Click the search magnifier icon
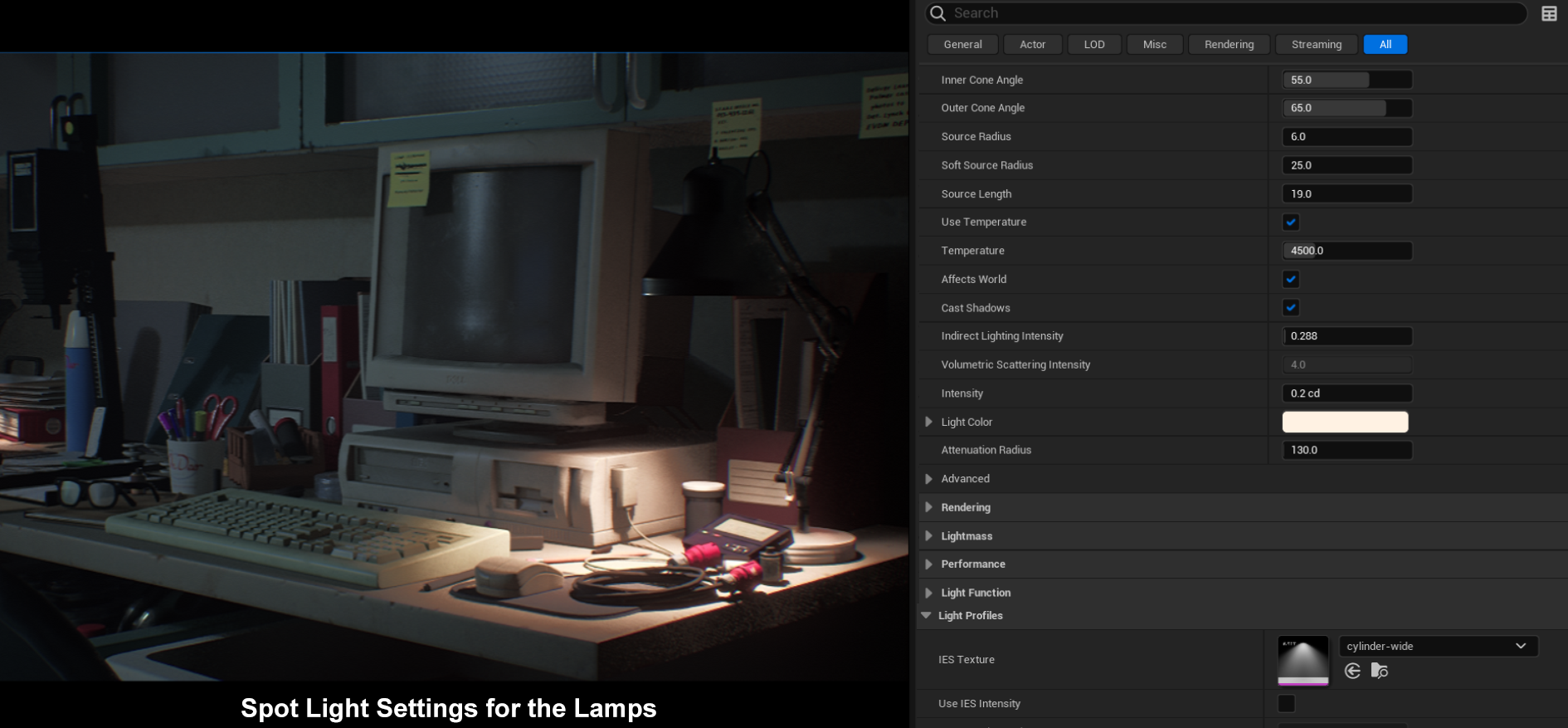The image size is (1568, 728). (937, 13)
